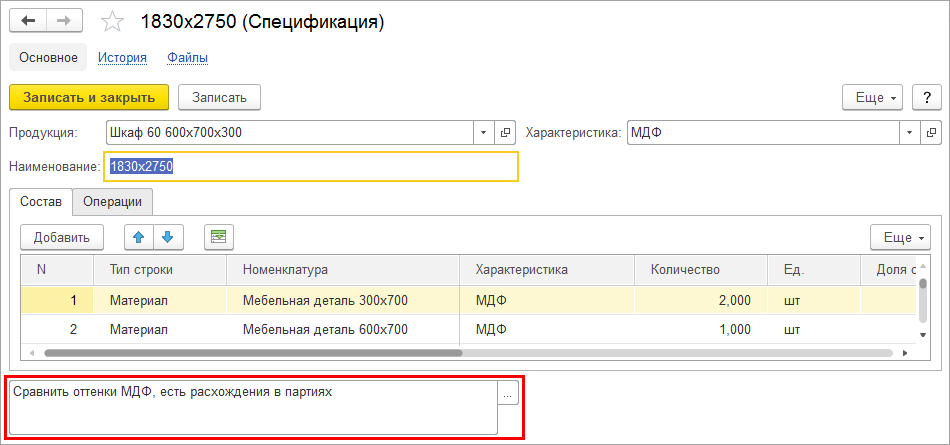Switch to the Основное section
950x445 pixels.
(x=48, y=58)
